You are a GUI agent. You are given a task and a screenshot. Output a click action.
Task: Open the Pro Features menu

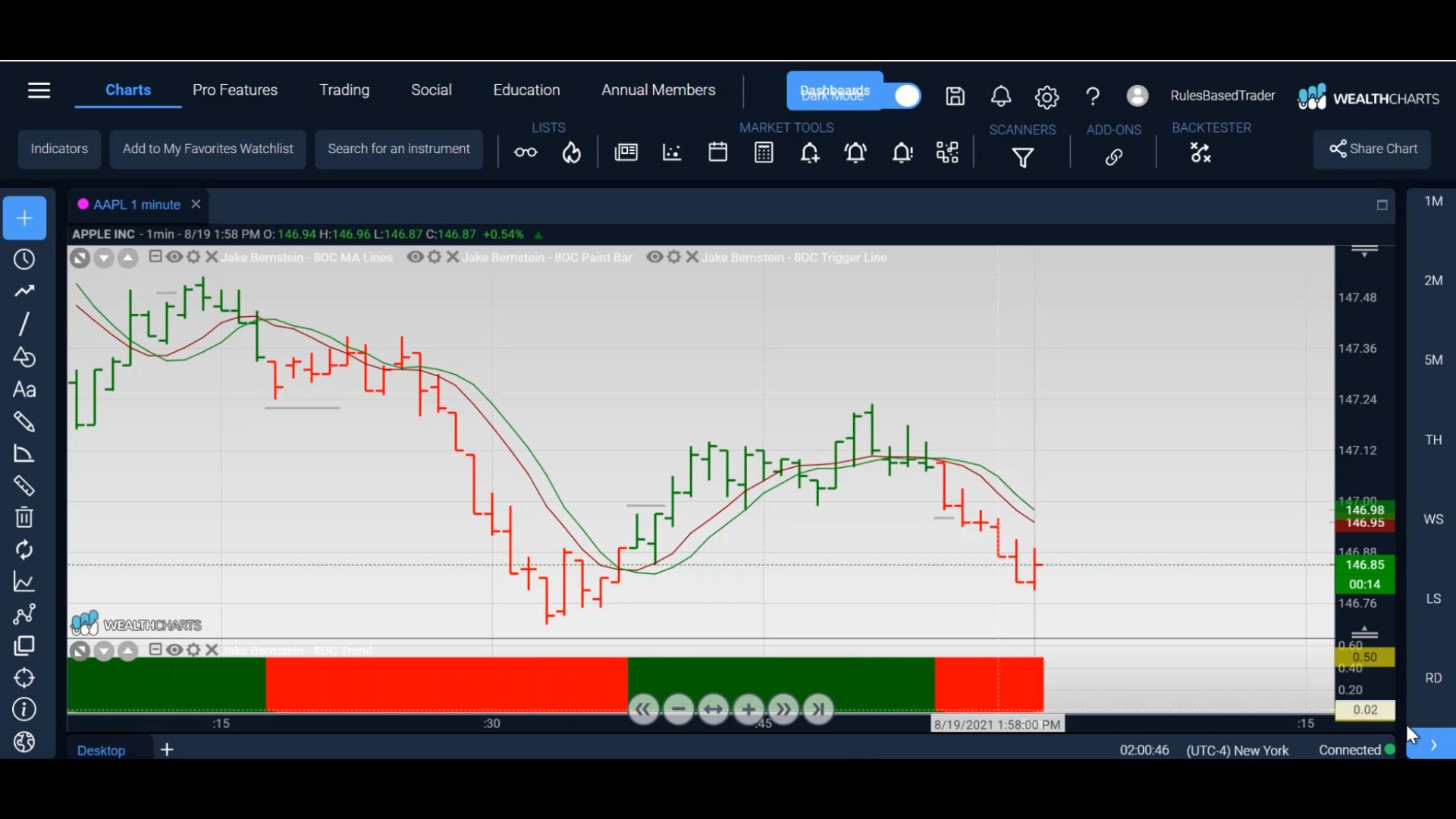point(235,89)
